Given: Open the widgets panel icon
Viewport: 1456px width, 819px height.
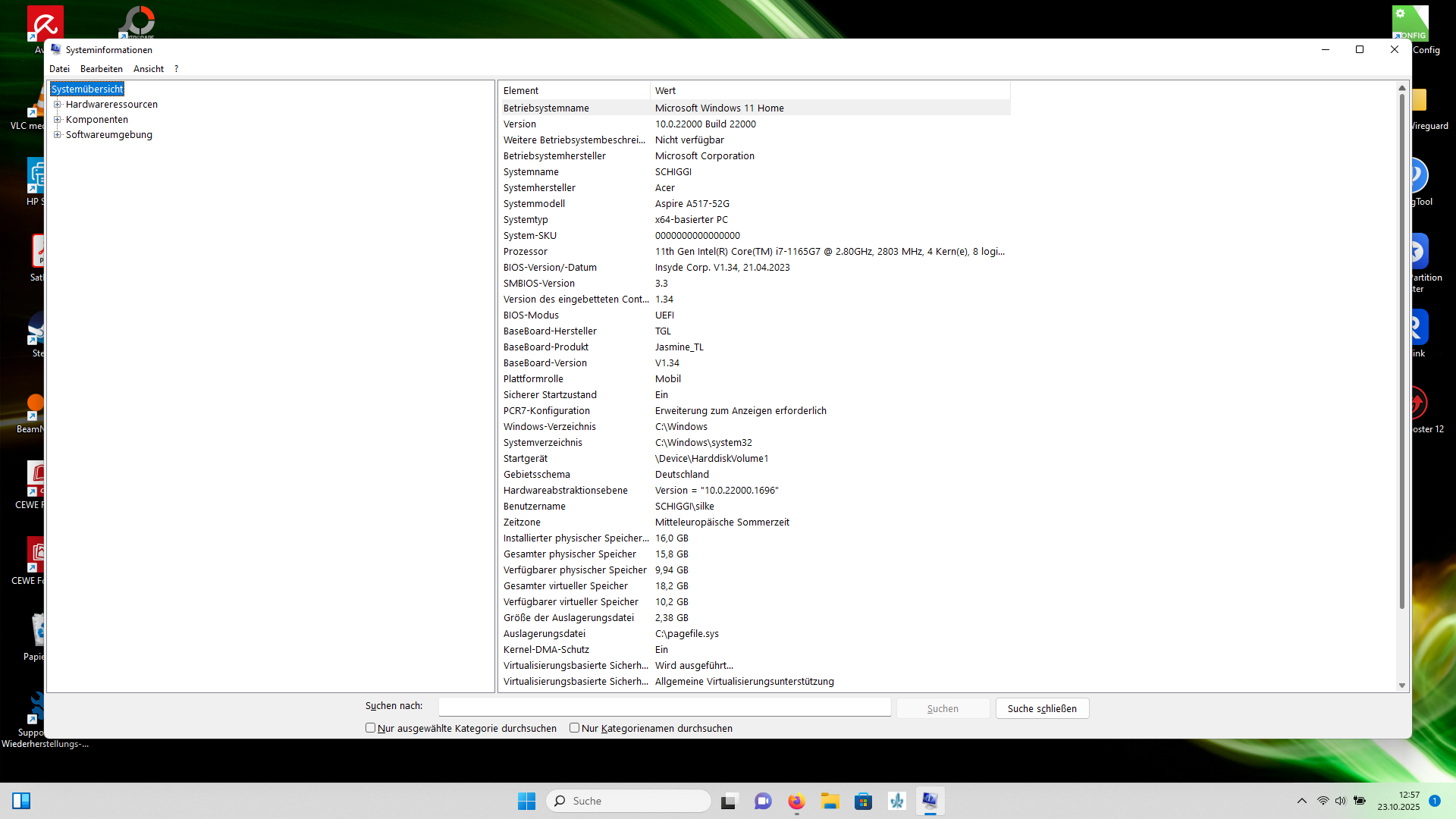Looking at the screenshot, I should [x=21, y=801].
